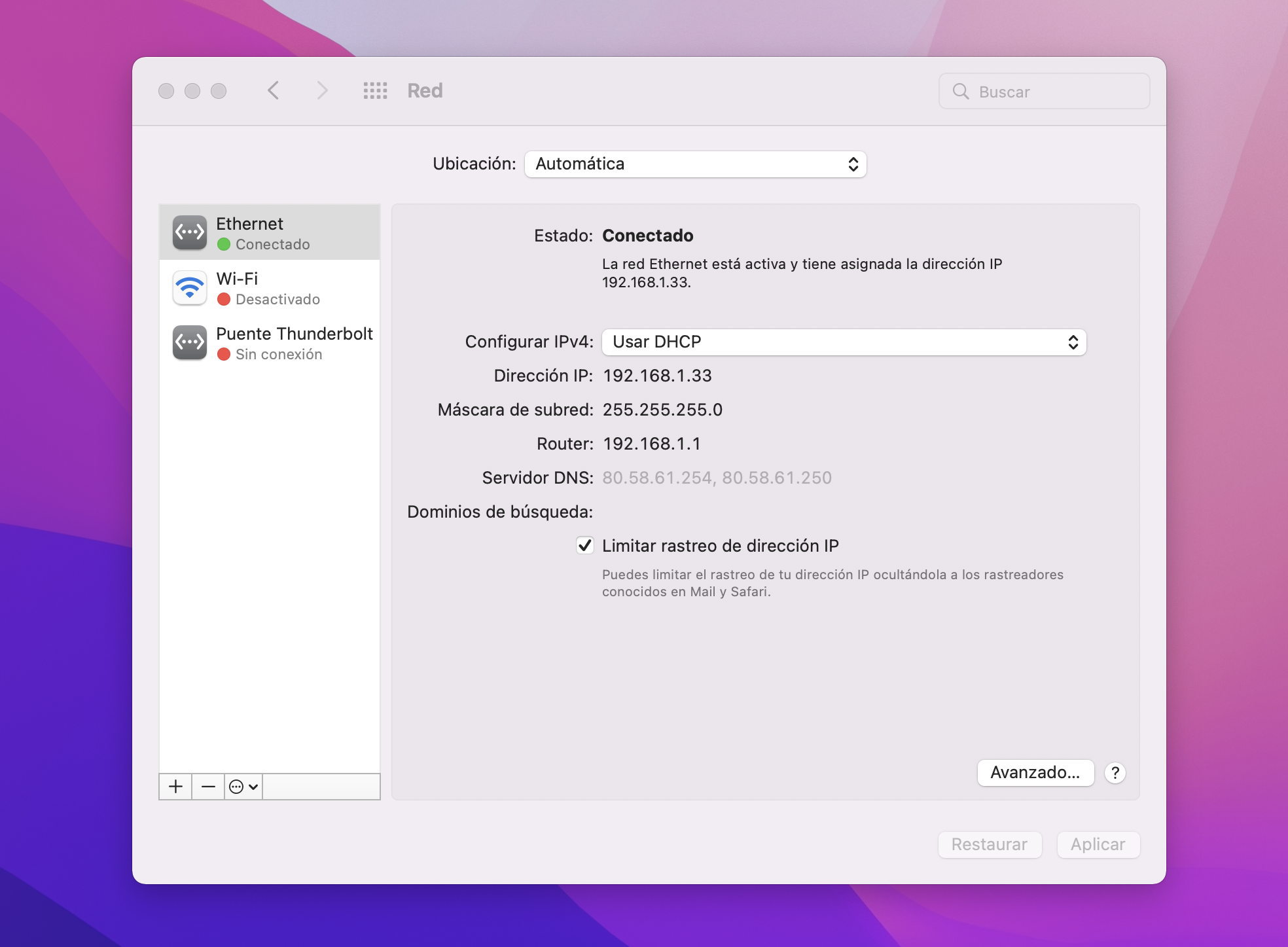The height and width of the screenshot is (947, 1288).
Task: Go back with the left chevron arrow
Action: (274, 90)
